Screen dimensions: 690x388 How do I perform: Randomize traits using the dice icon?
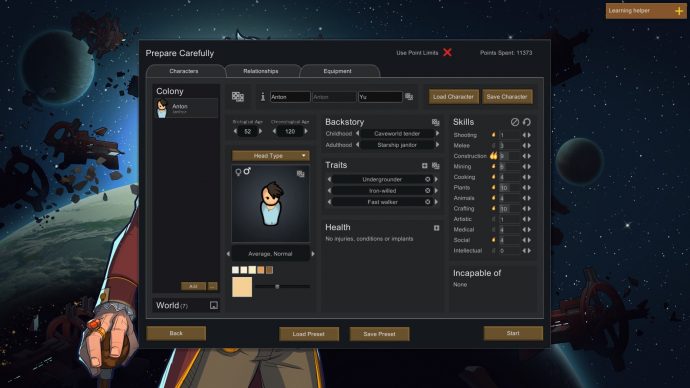click(436, 165)
